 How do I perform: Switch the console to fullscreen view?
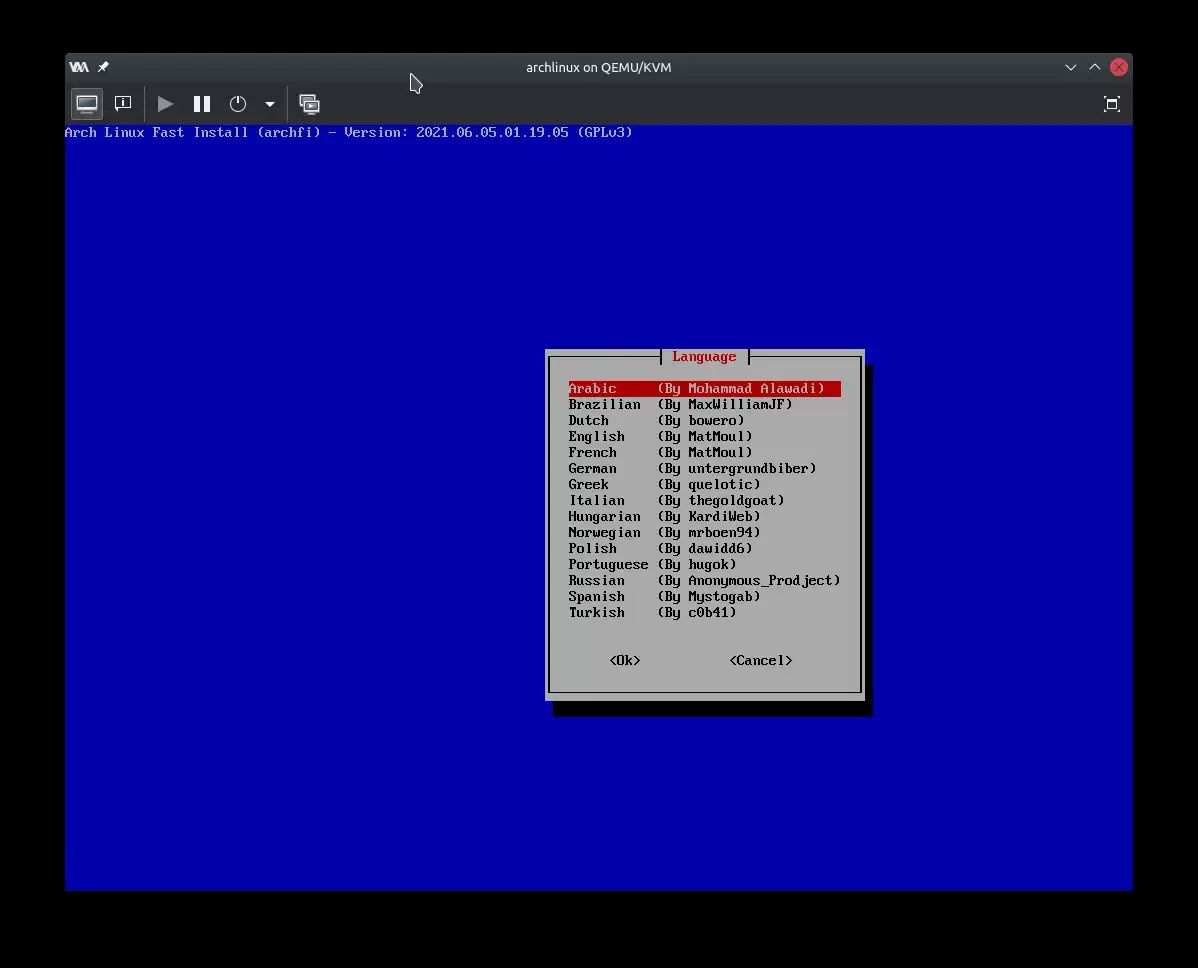(x=1112, y=104)
